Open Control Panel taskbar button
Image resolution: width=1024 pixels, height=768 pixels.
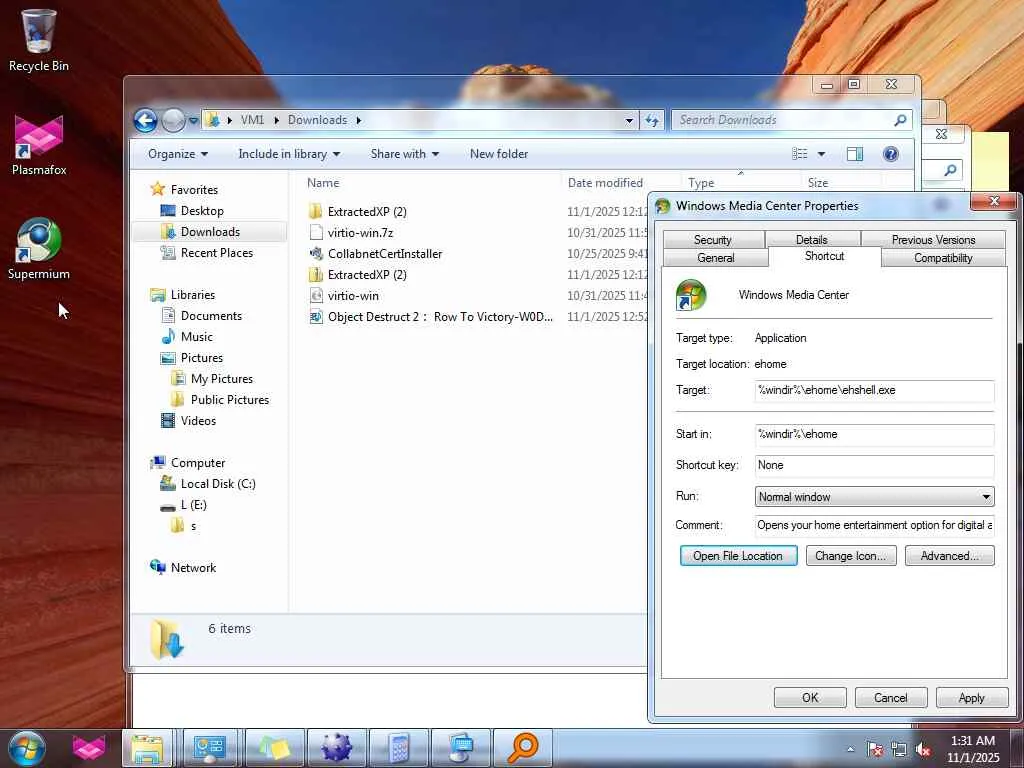point(209,748)
